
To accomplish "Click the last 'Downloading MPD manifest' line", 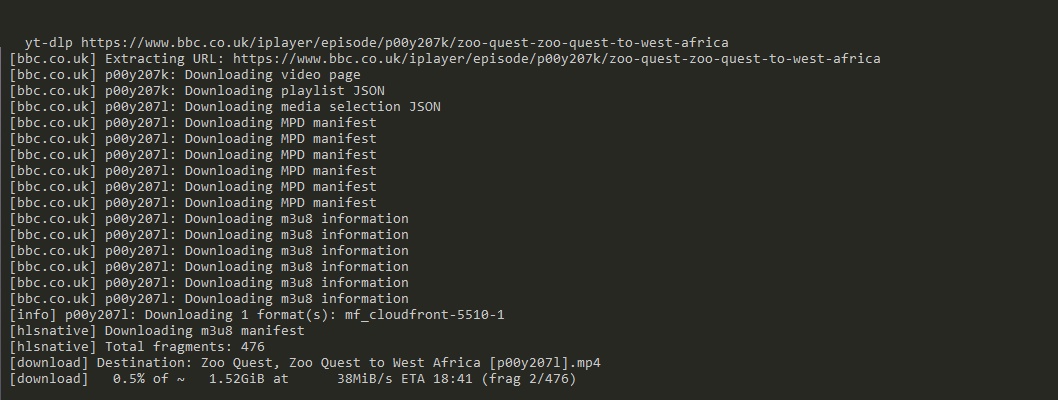I will coord(280,203).
